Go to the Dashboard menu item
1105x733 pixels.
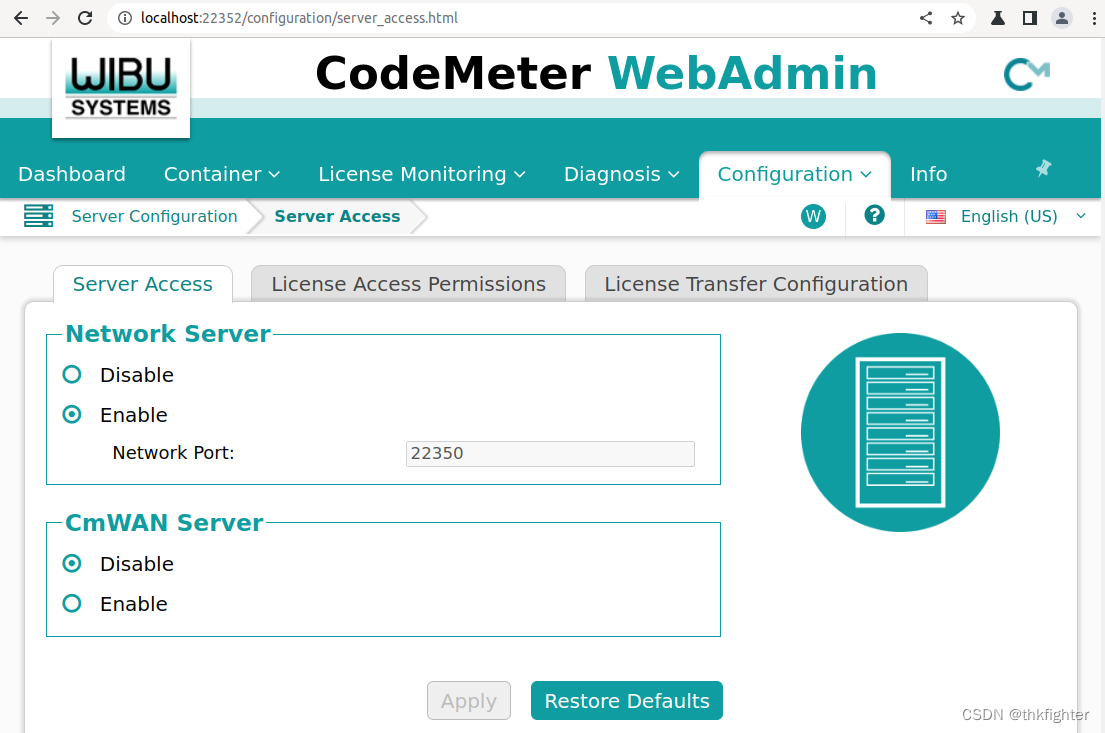(71, 173)
